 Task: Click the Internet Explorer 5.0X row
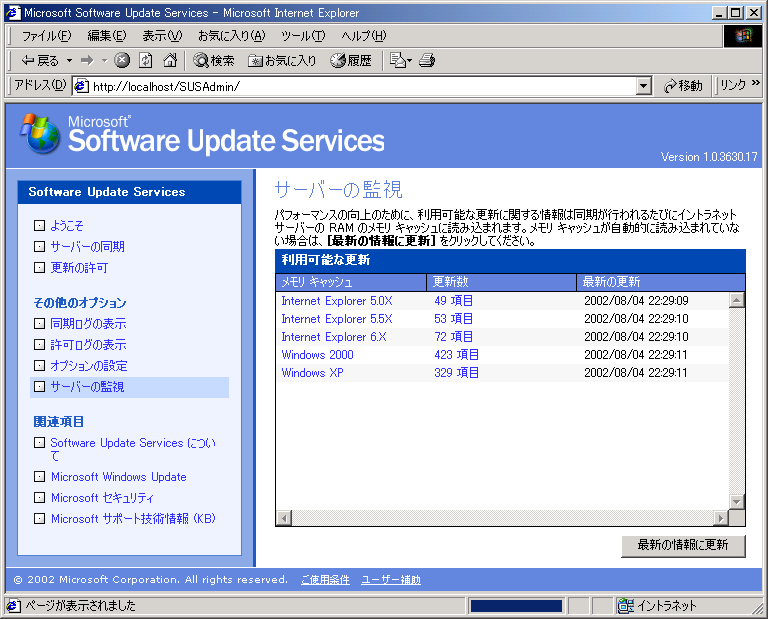502,300
